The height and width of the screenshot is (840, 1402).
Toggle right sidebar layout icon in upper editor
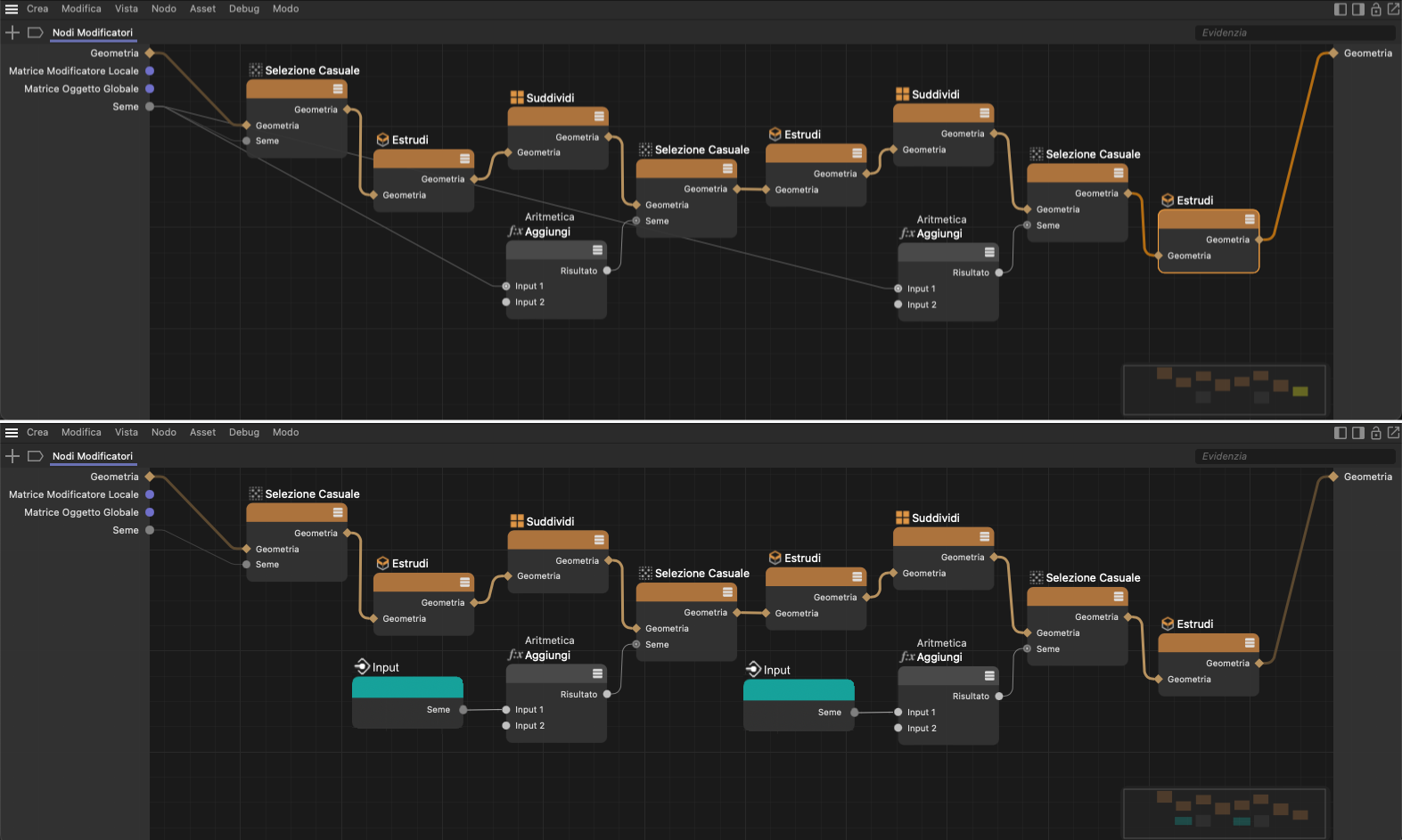tap(1358, 9)
